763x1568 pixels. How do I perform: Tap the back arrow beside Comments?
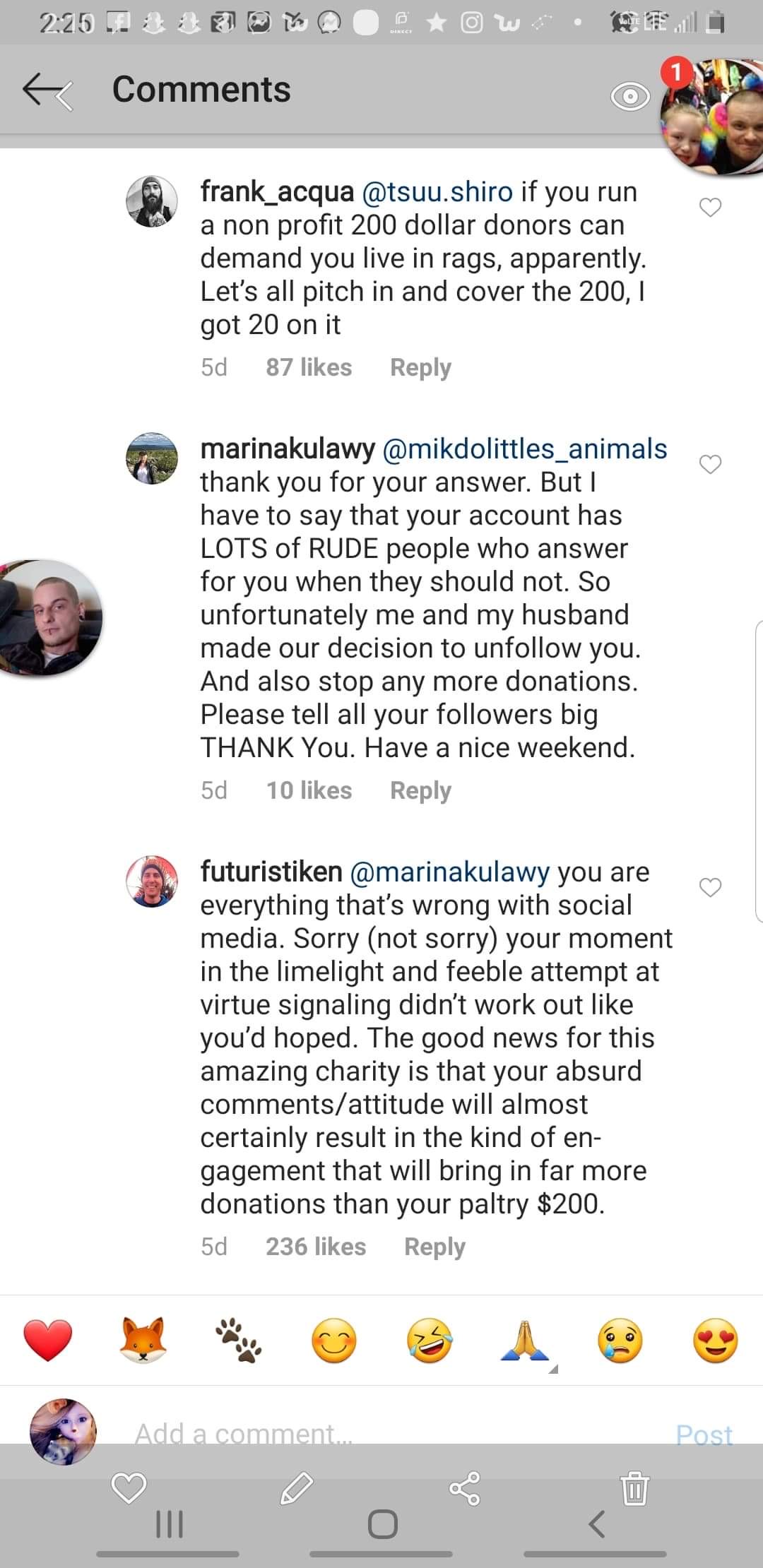[47, 90]
